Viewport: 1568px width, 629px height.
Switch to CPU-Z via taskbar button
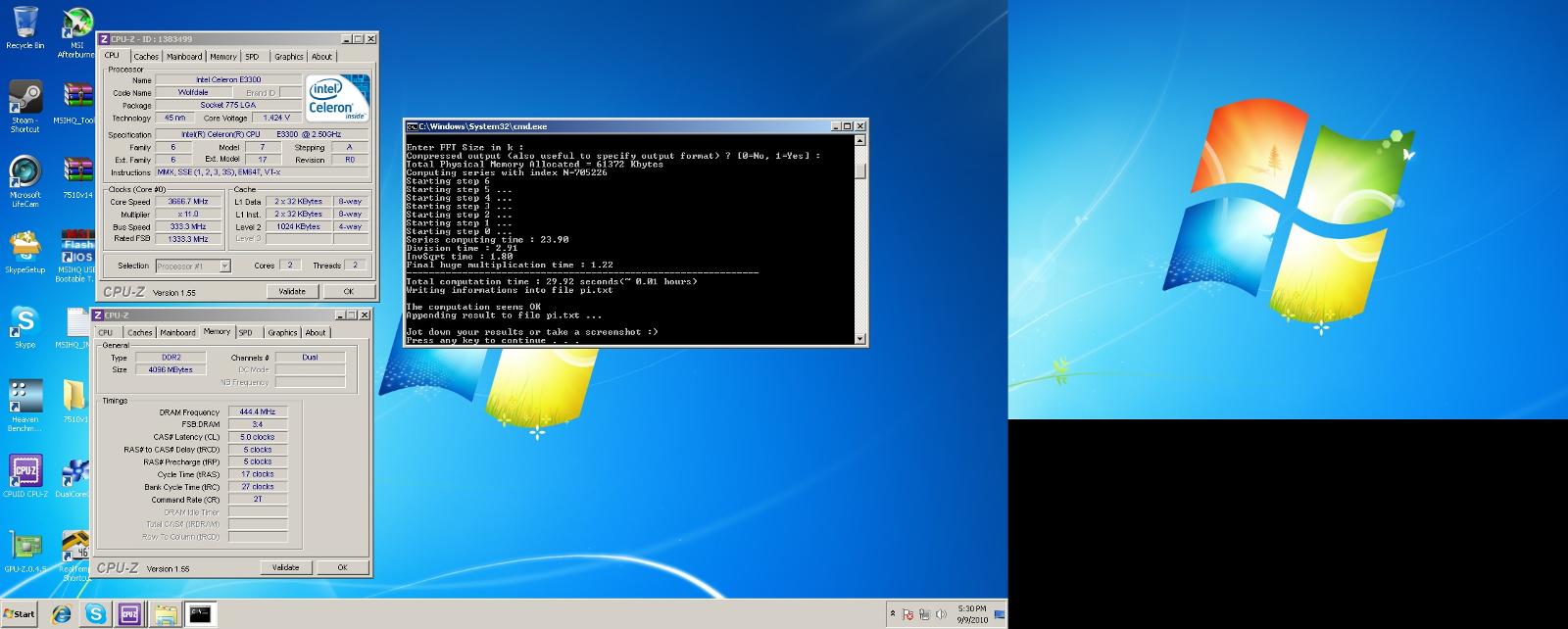click(129, 614)
